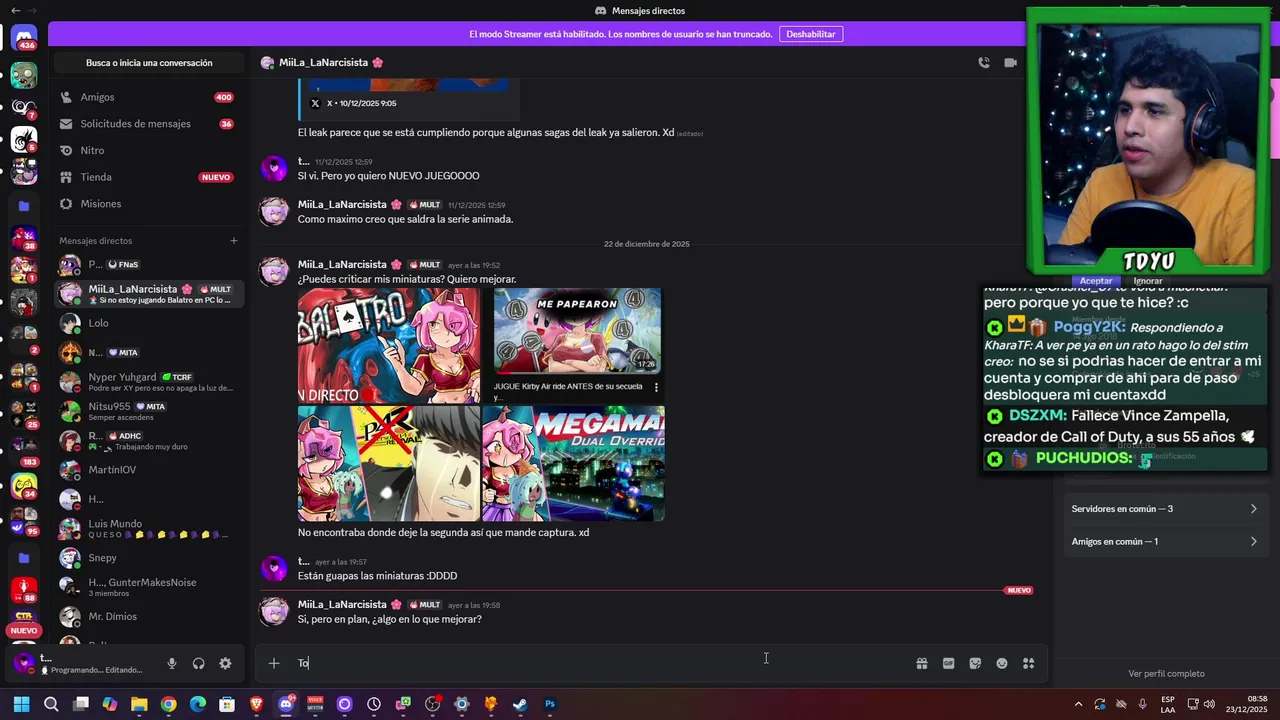The image size is (1280, 720).
Task: Open DM with Nyper Yuhgard
Action: pyautogui.click(x=148, y=382)
